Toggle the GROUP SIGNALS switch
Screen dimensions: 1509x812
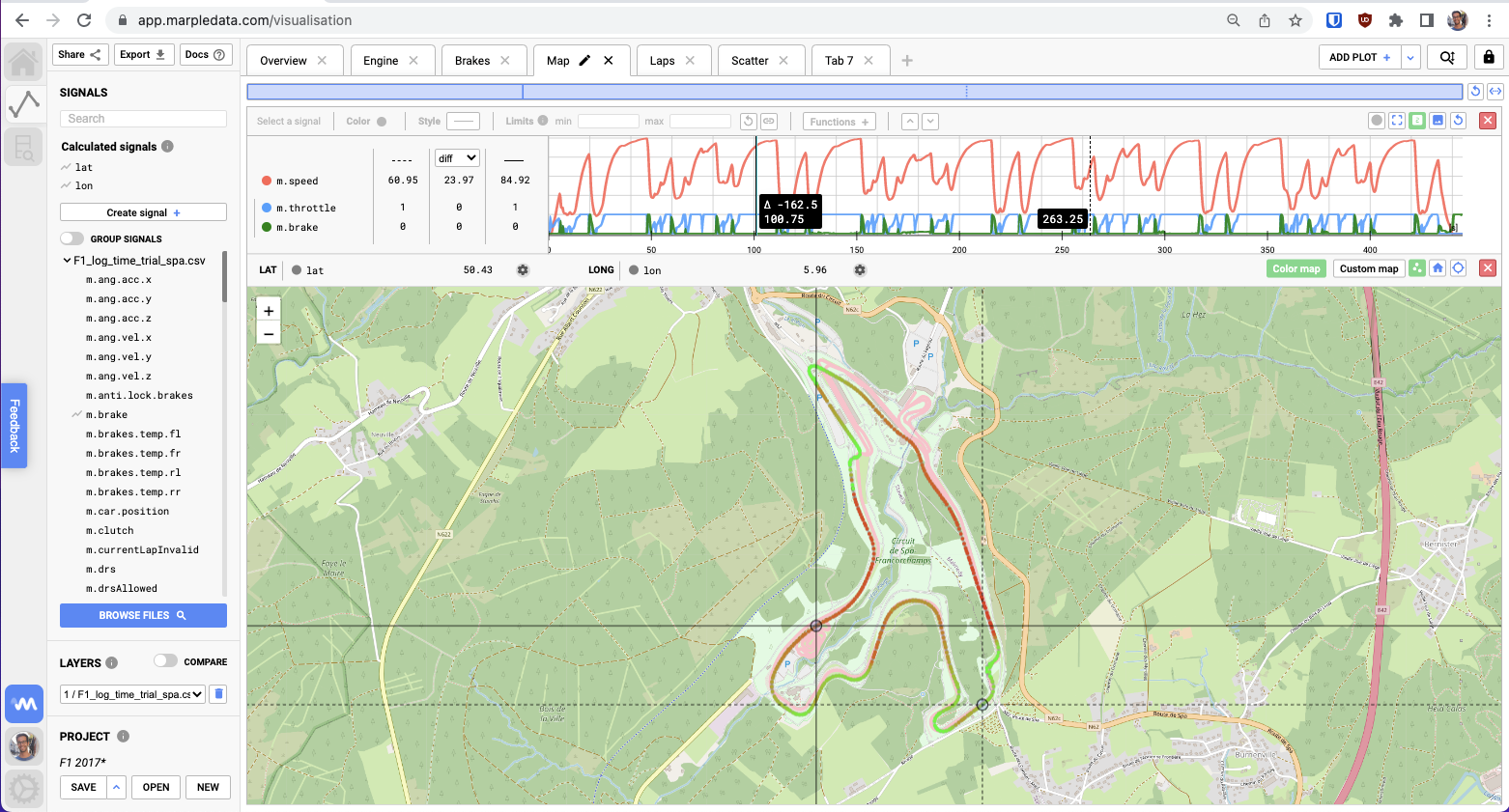click(x=72, y=238)
